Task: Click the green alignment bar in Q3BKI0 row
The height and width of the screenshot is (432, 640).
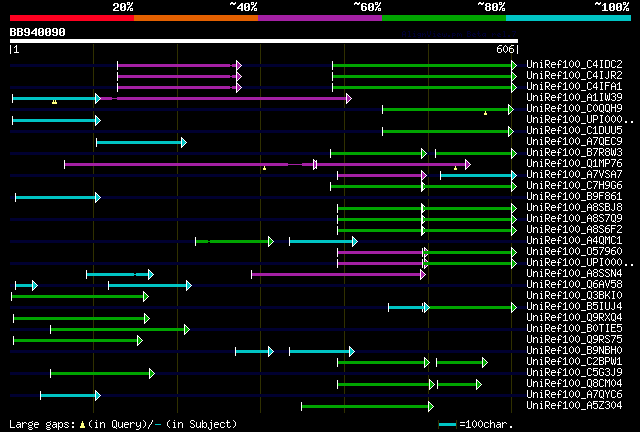Action: pyautogui.click(x=80, y=297)
